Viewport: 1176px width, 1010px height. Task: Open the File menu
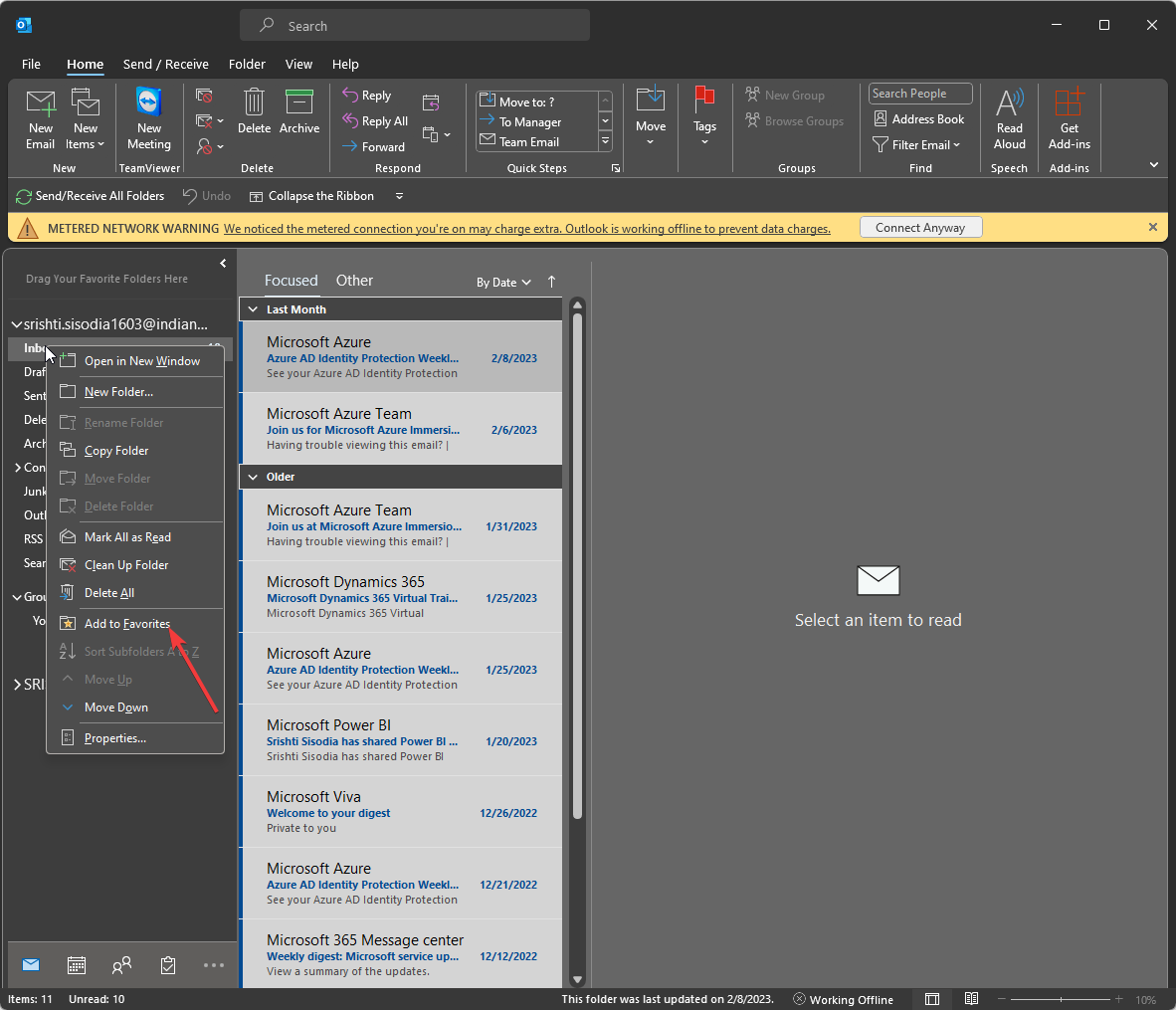[x=31, y=64]
